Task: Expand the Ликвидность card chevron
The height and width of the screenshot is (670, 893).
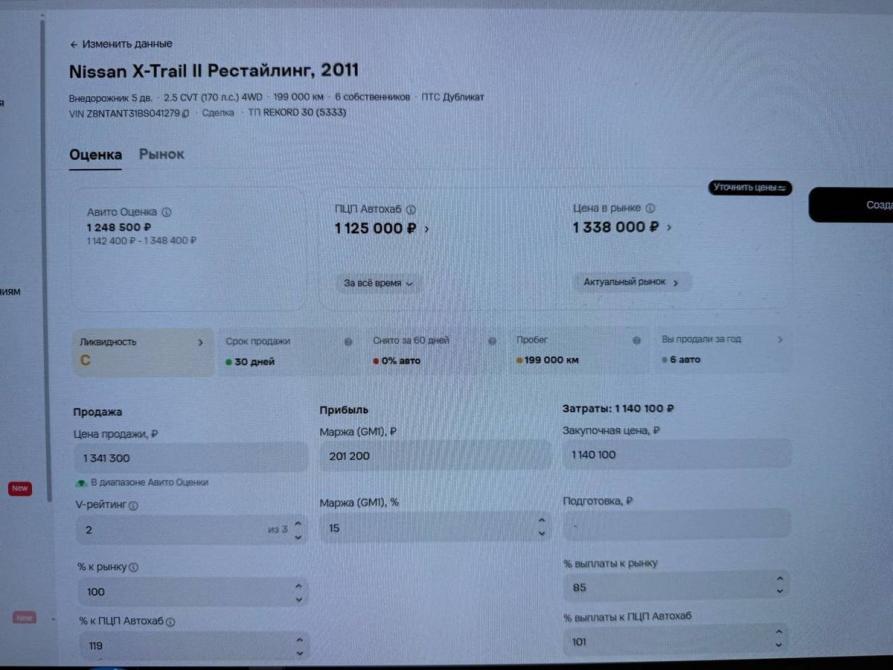Action: tap(200, 342)
